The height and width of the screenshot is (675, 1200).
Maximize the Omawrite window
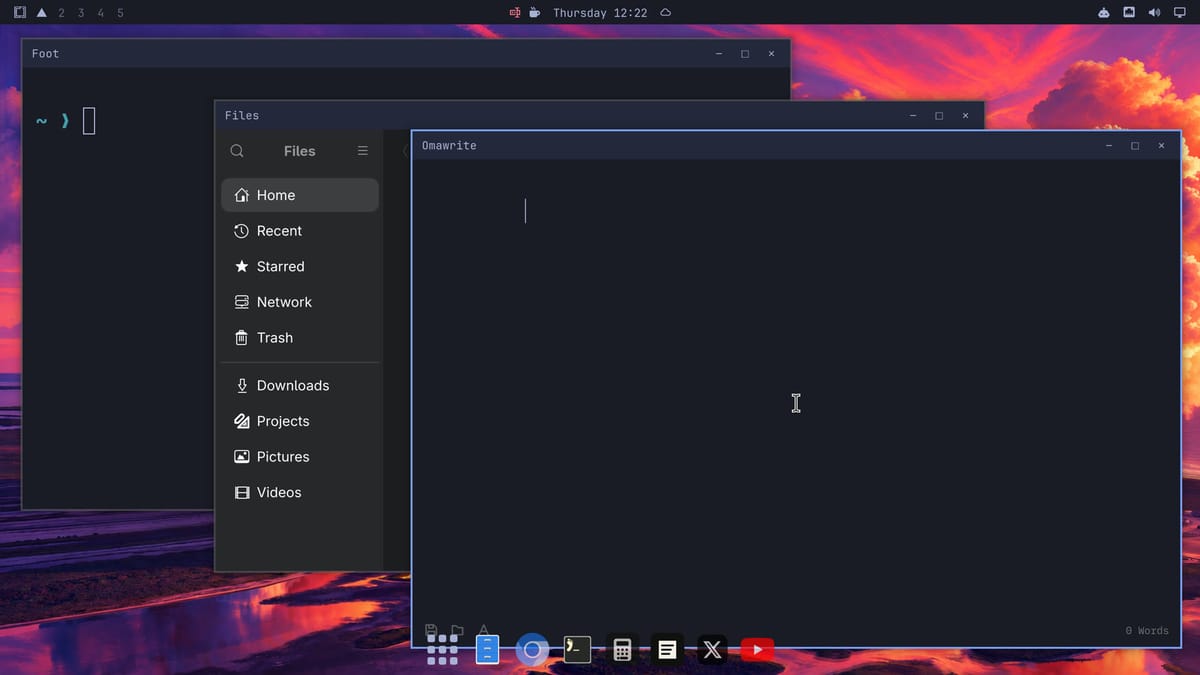pyautogui.click(x=1135, y=146)
